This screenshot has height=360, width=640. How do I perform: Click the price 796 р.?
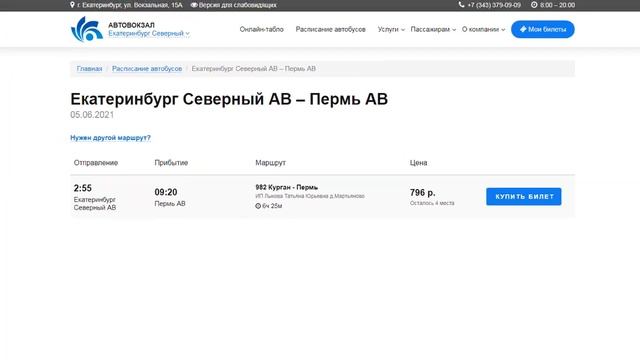click(422, 193)
